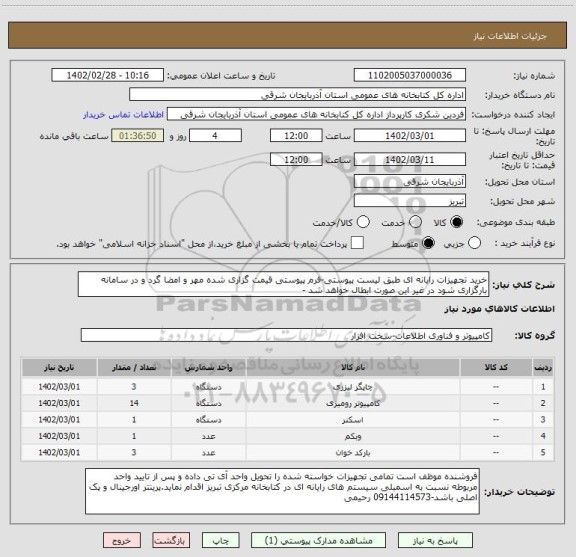Click the ردیف column header
The height and width of the screenshot is (557, 576).
pos(543,368)
